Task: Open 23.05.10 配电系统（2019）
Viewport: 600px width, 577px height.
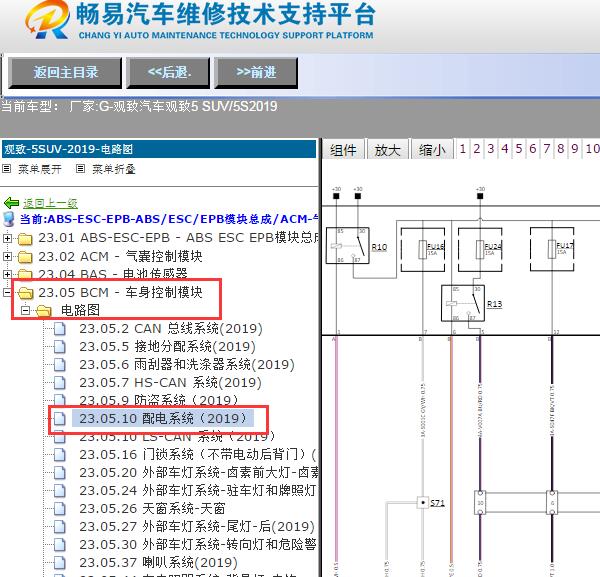Action: pos(163,418)
